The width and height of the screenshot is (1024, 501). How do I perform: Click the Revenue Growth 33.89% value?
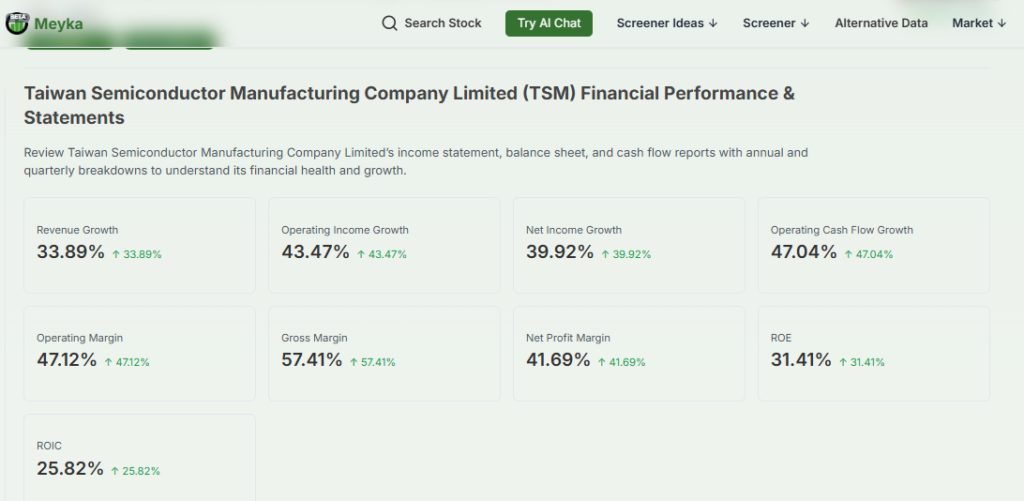pyautogui.click(x=71, y=252)
